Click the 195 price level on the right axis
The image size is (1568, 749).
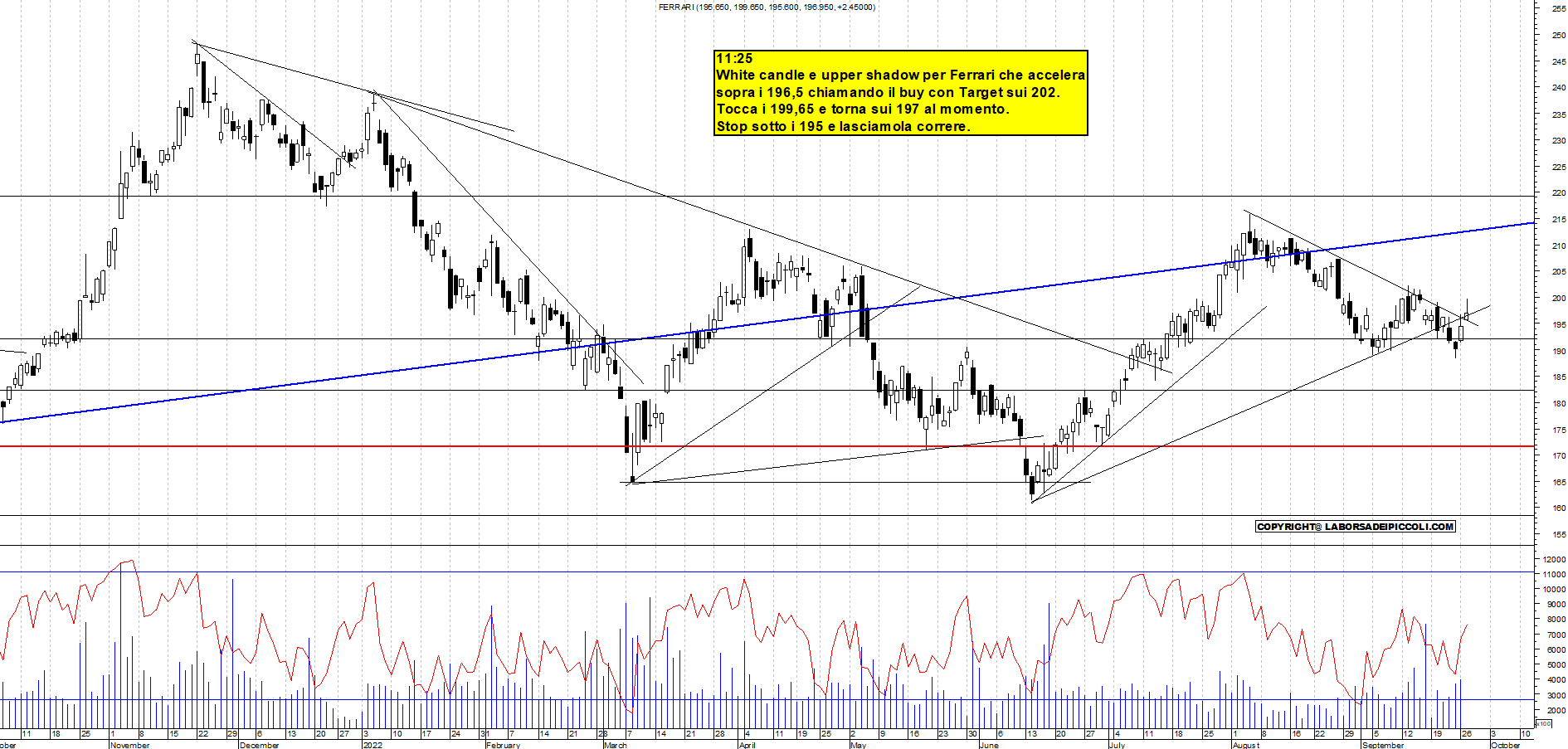coord(1558,324)
